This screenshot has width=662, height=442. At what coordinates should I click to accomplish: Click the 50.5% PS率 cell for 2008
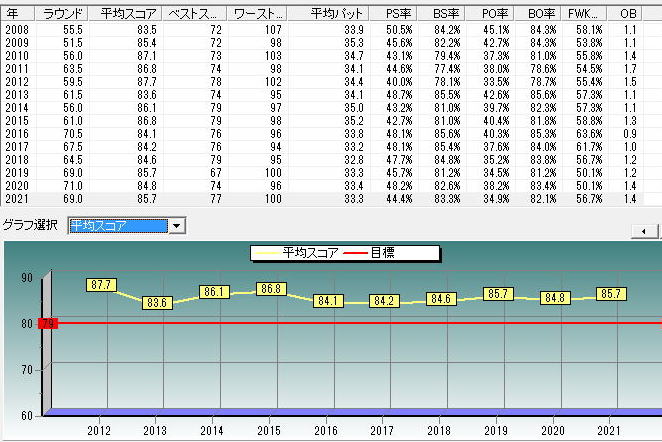point(399,30)
